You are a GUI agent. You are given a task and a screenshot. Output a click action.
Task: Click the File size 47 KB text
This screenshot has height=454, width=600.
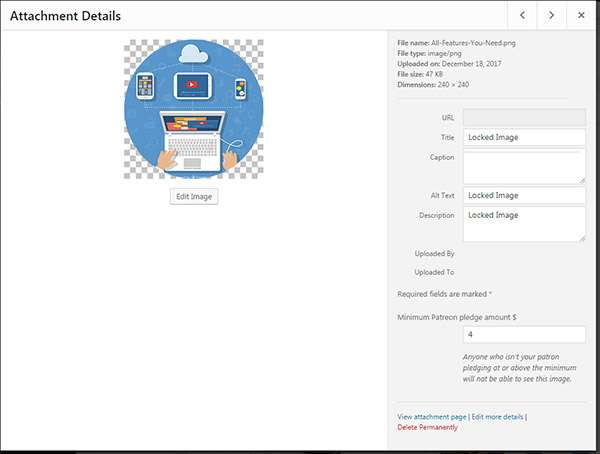[420, 74]
